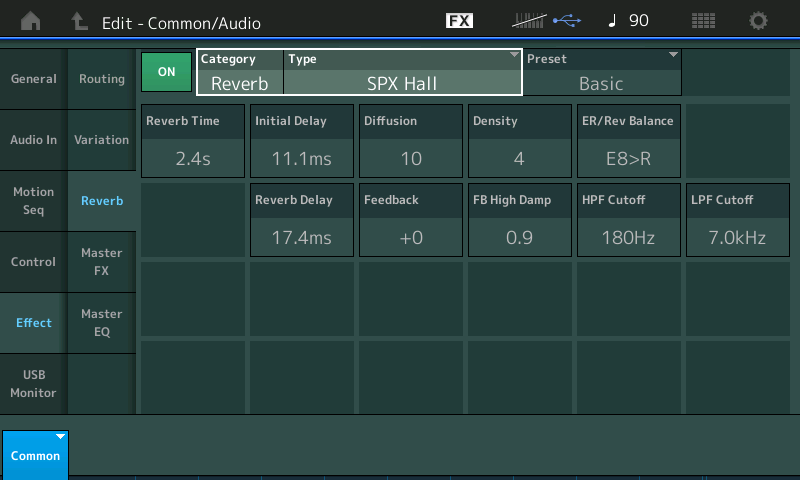Select the Reverb Delay 17.4ms parameter
Viewport: 800px width, 480px height.
click(x=302, y=220)
